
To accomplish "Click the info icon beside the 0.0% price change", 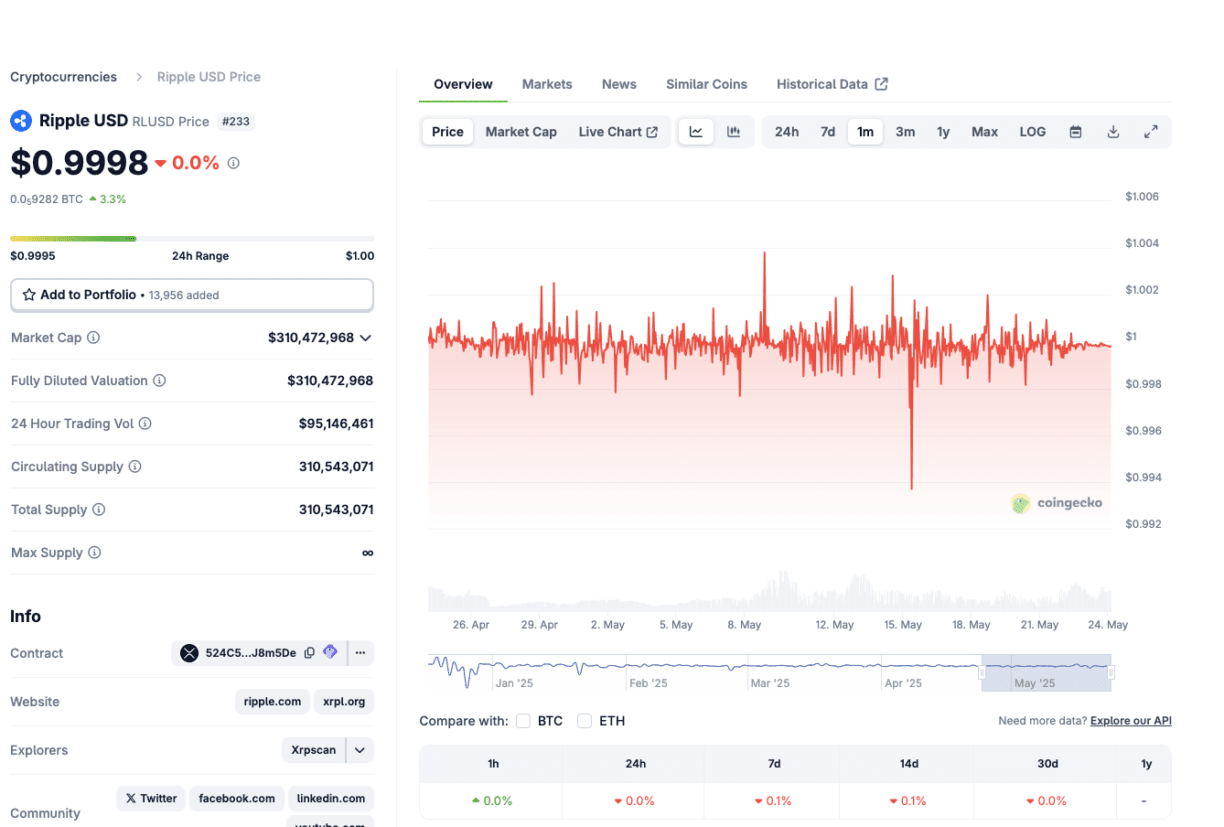I will [x=233, y=162].
